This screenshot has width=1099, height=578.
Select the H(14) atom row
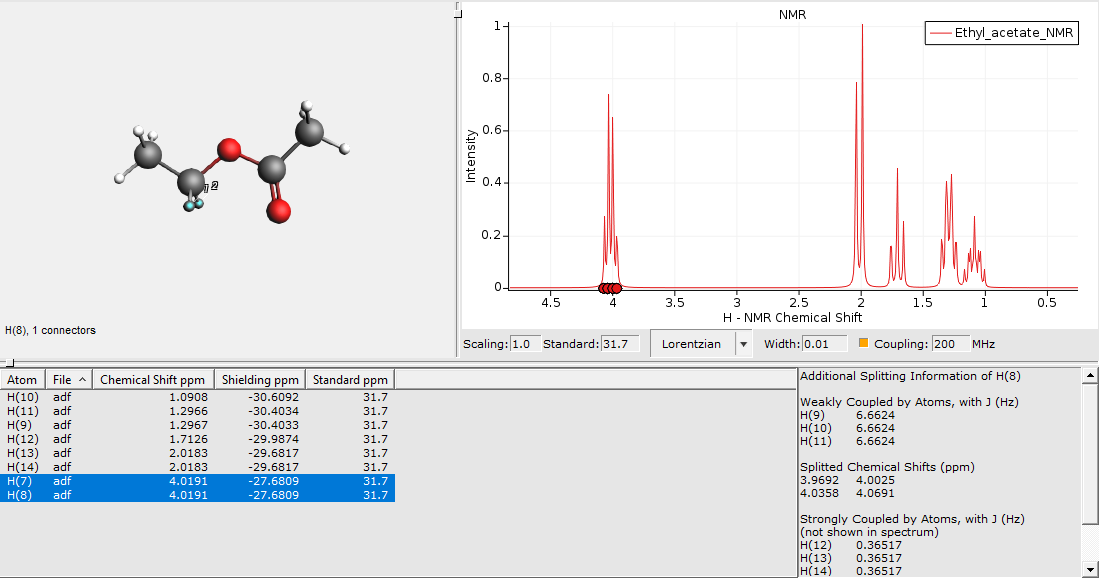click(x=198, y=467)
